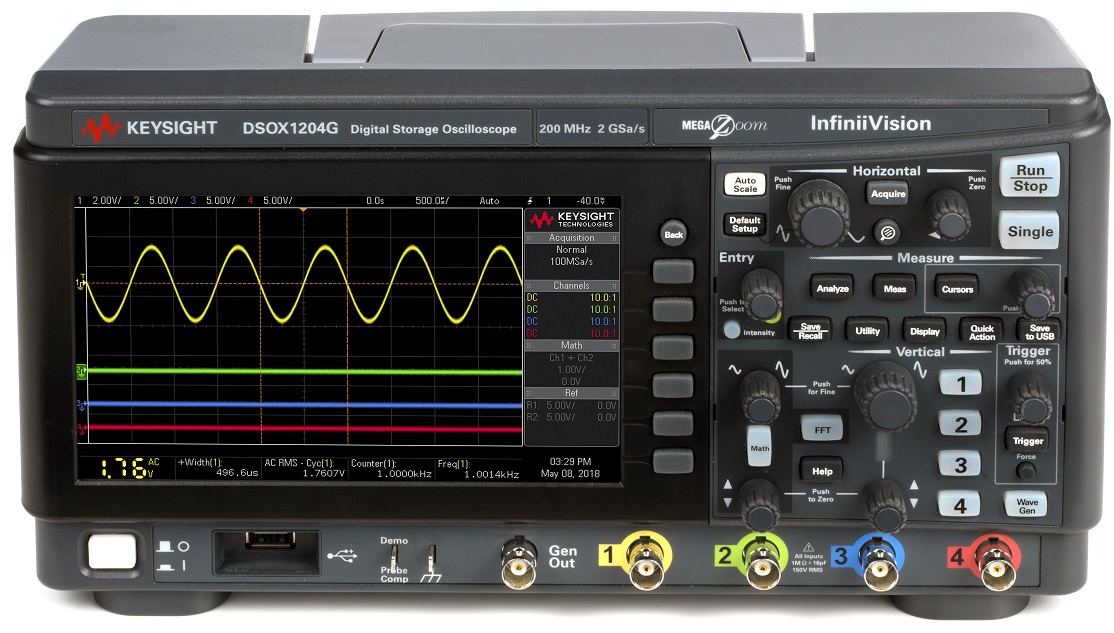Push the large Vertical scale knob
Screen dimensions: 1114x633
(x=886, y=395)
